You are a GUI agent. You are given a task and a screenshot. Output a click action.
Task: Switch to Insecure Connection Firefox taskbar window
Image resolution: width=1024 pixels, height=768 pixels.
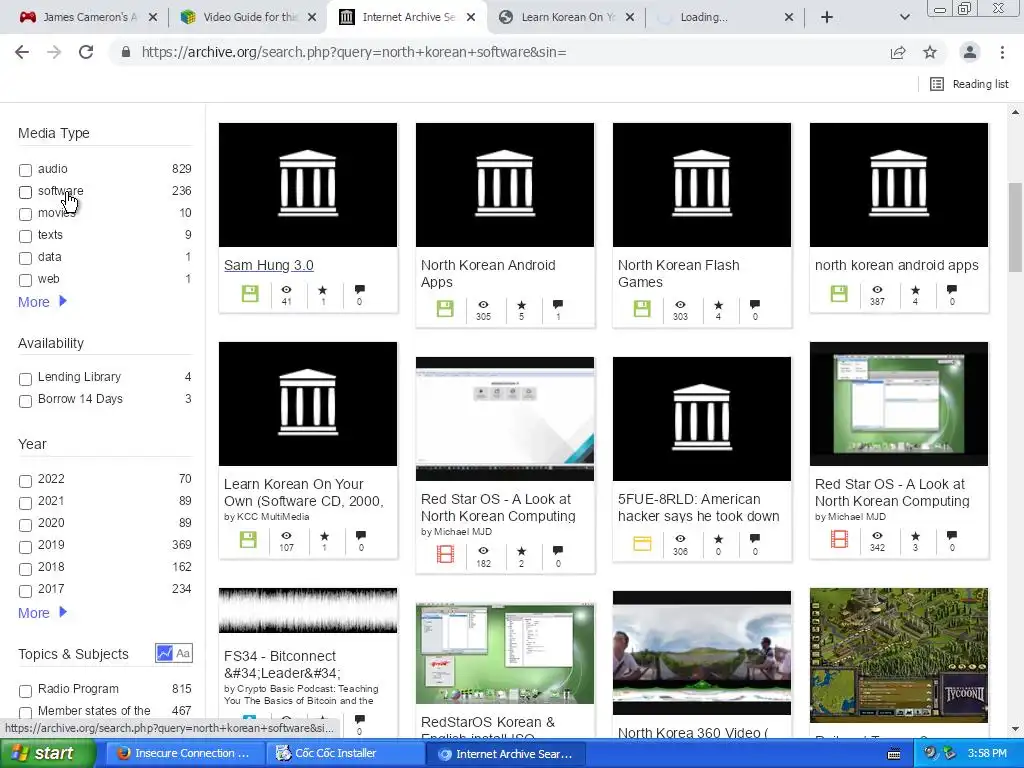184,754
